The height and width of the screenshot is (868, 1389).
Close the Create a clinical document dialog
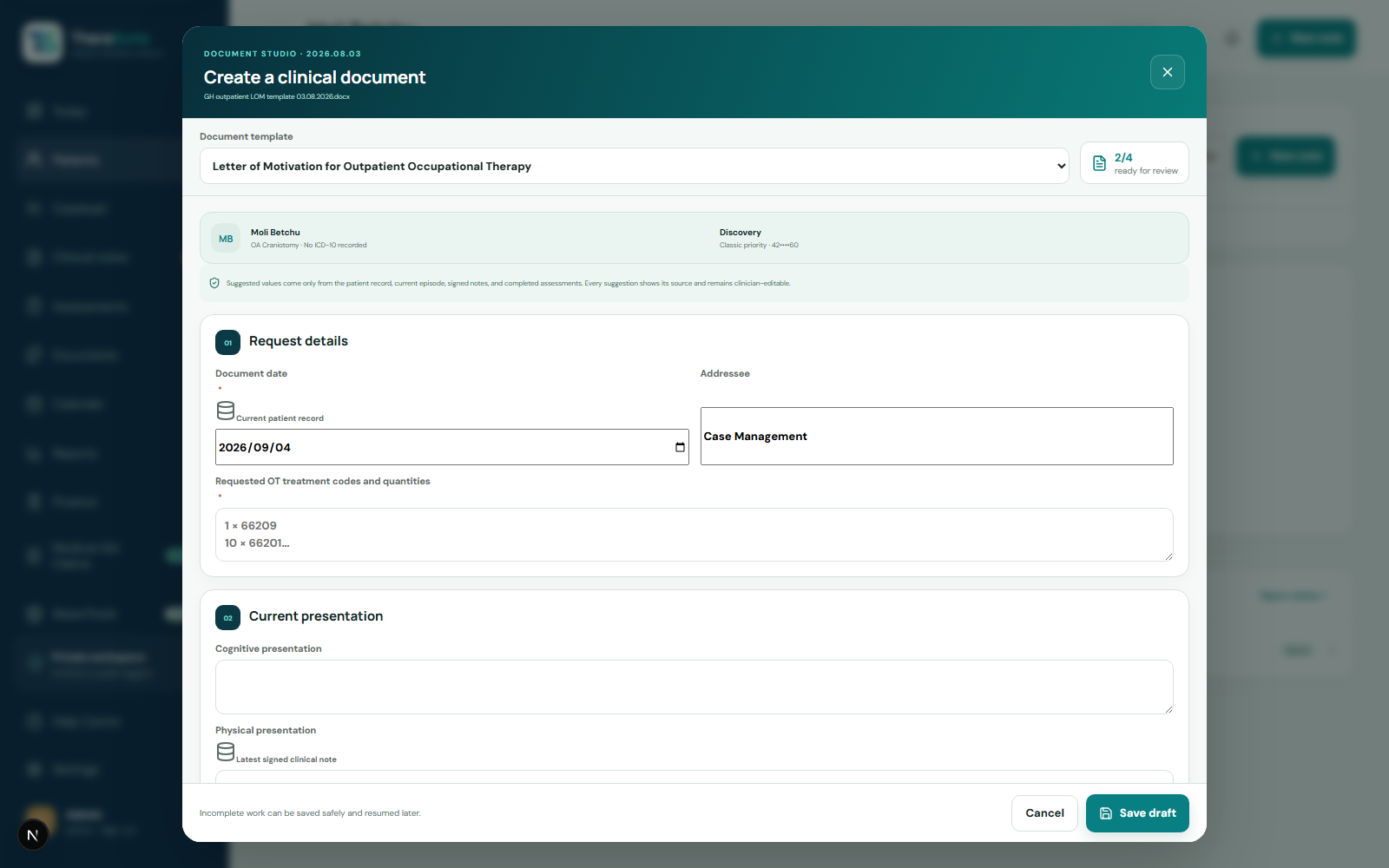1167,72
